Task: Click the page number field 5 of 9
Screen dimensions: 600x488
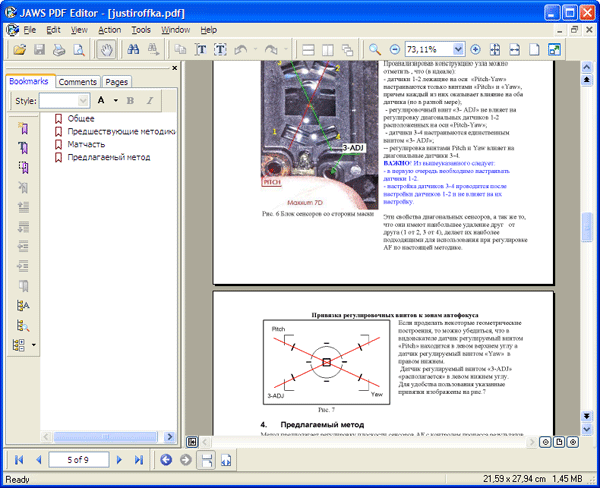Action: pos(79,460)
